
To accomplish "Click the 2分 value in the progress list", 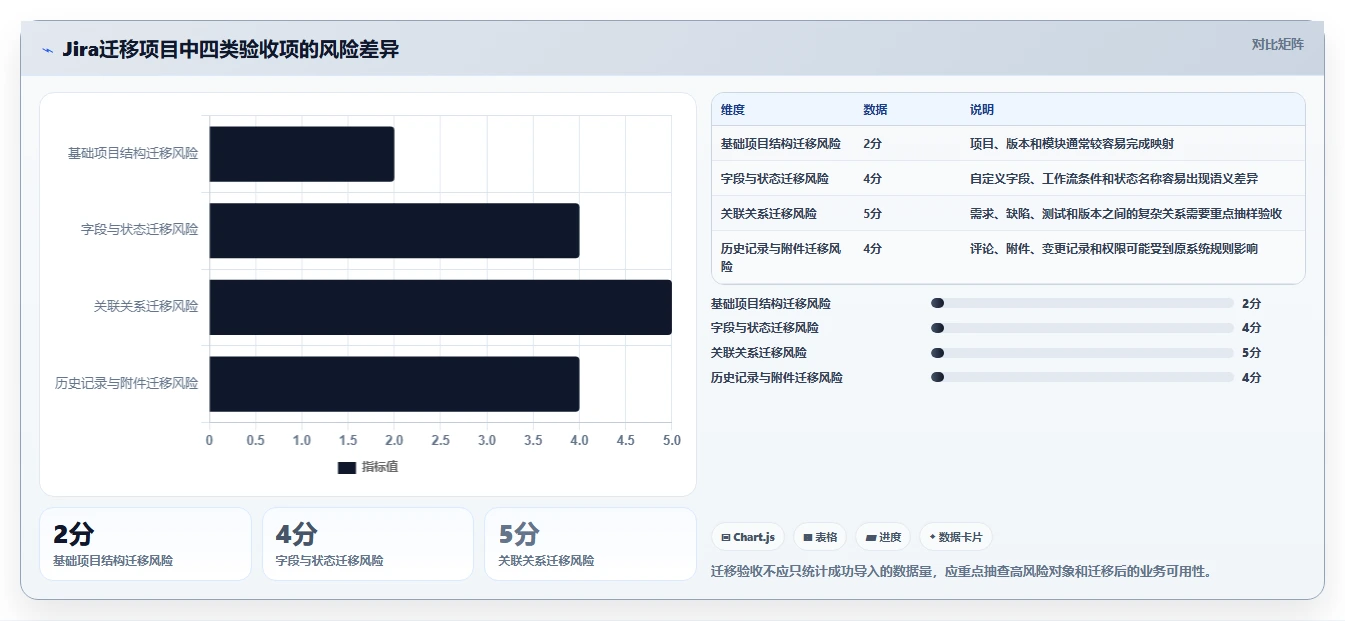I will pyautogui.click(x=1251, y=303).
